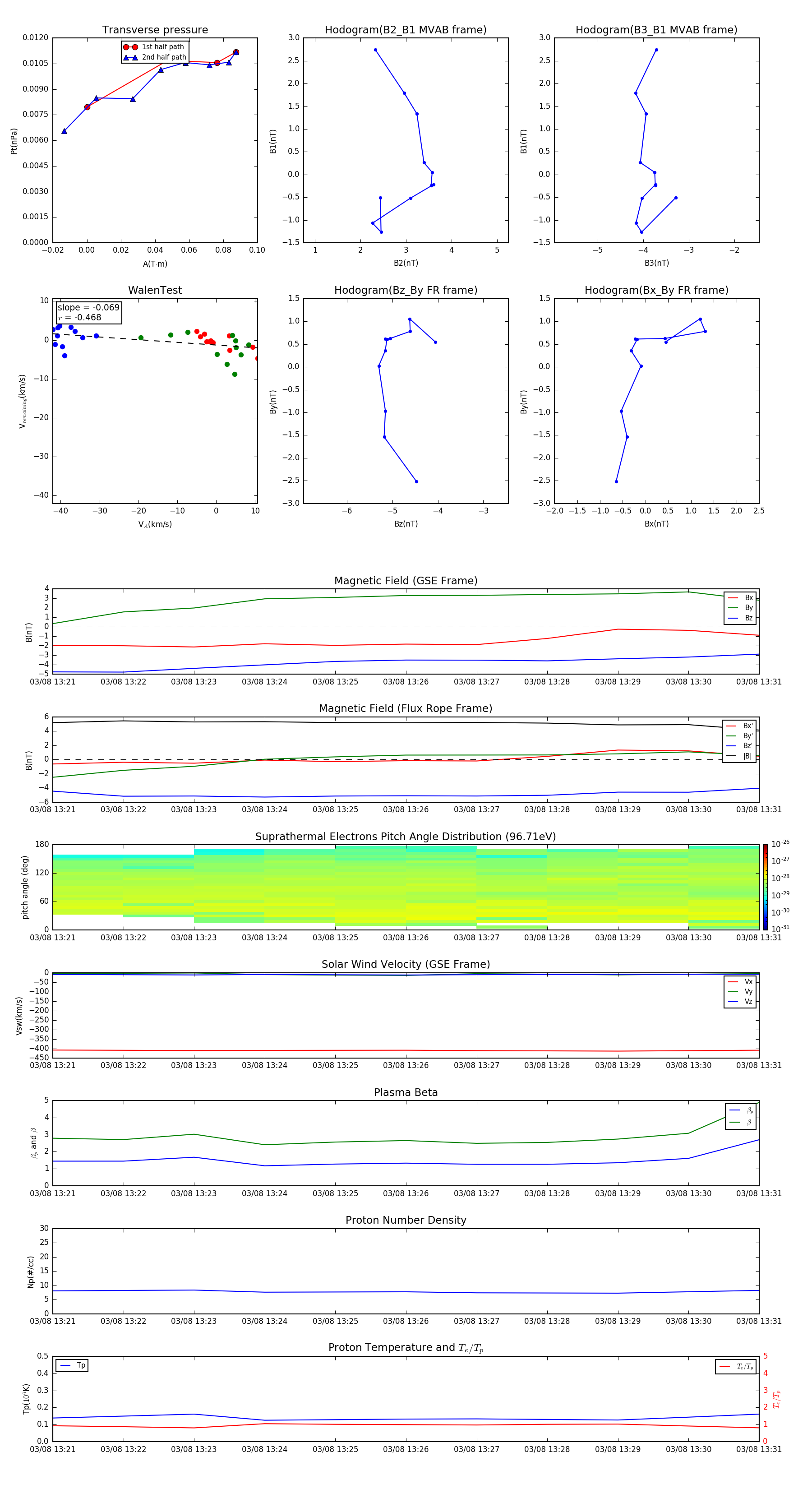Click 'Np(#/cc)' axis label
Screen dimensions: 812x1489
(x=31, y=1272)
